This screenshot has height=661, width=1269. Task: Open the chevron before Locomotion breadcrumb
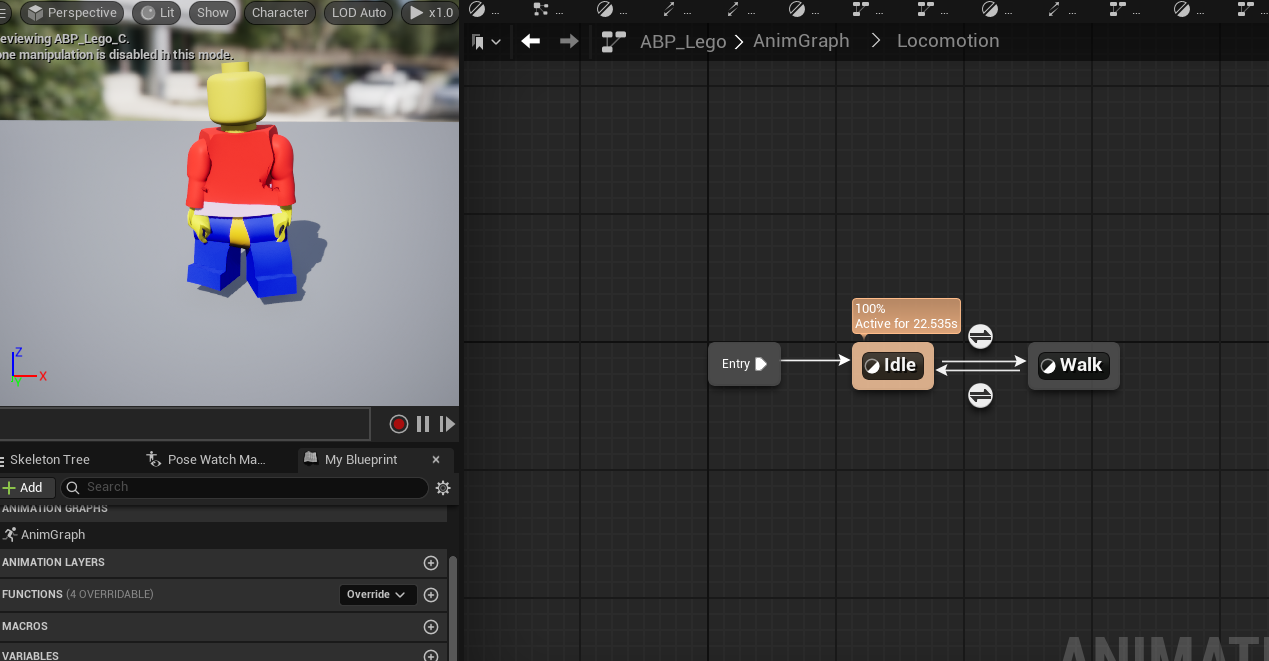(x=877, y=42)
